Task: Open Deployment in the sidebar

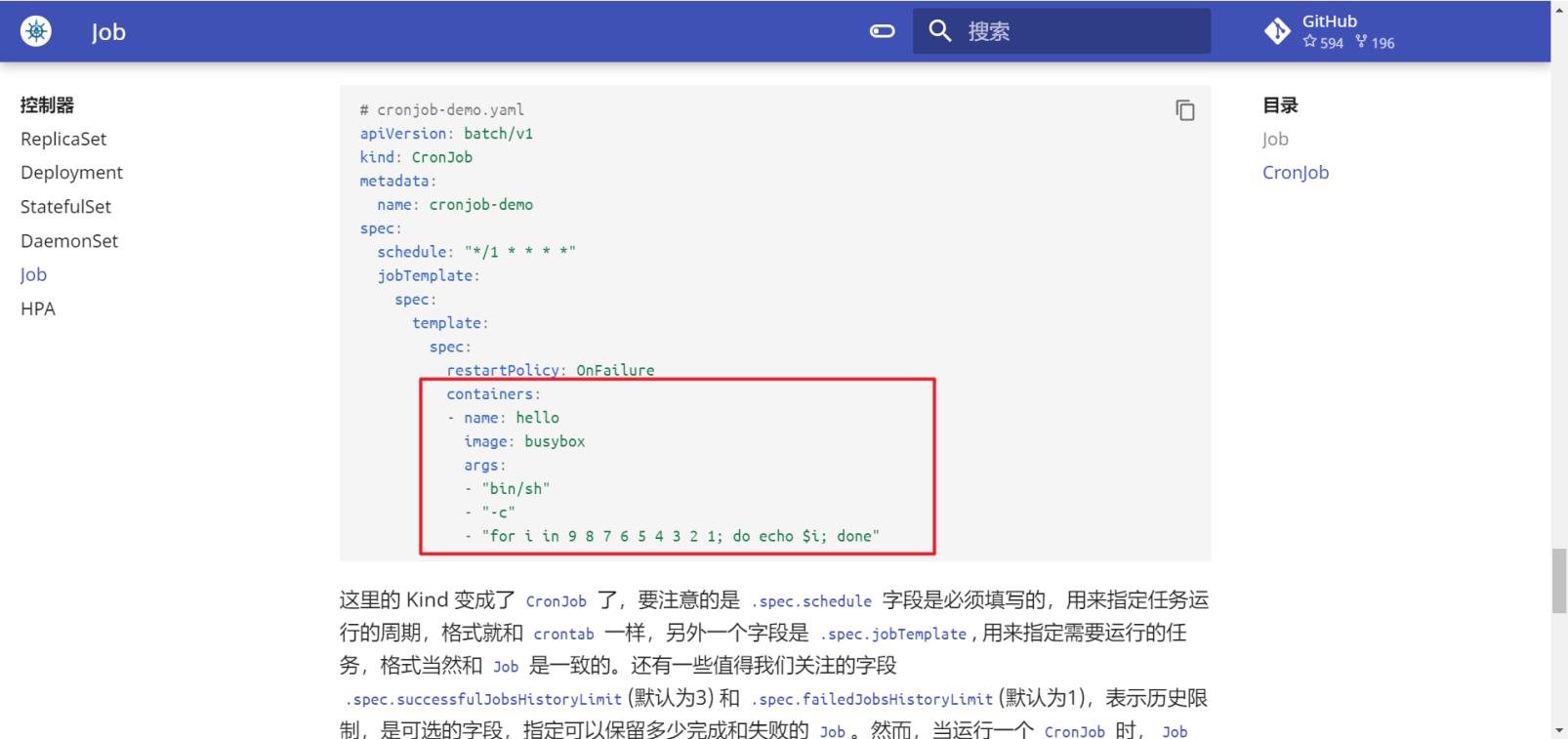Action: [71, 173]
